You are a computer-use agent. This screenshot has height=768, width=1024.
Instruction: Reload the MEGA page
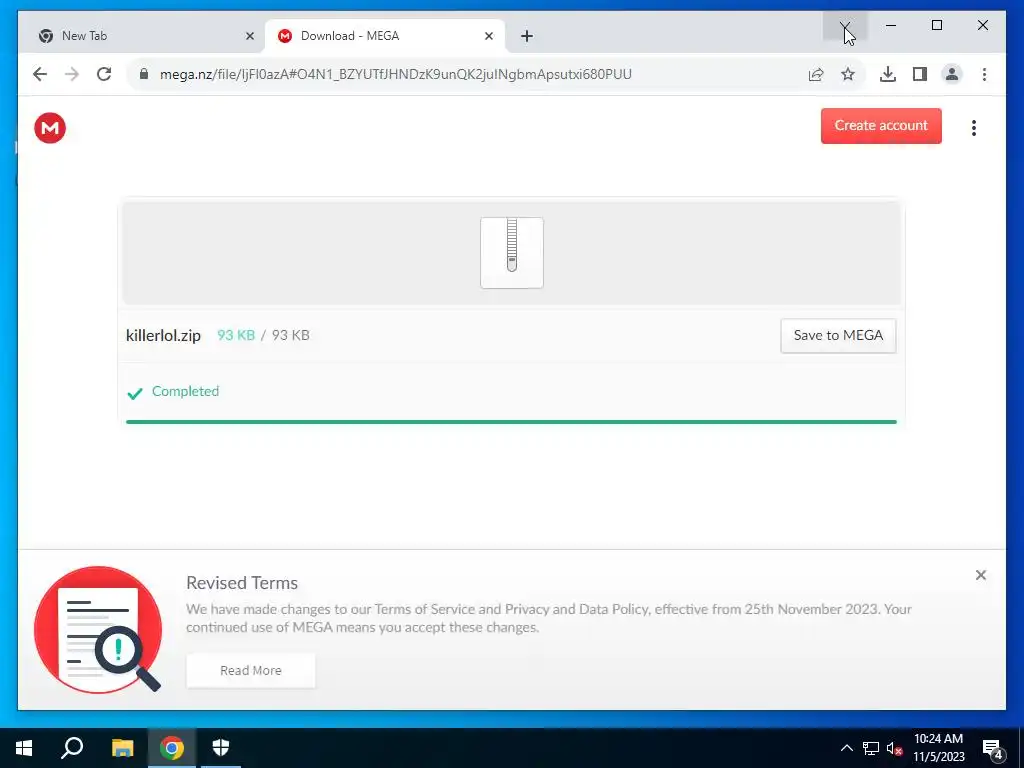104,74
